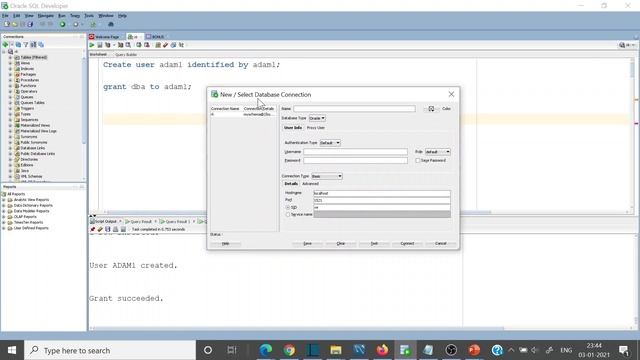This screenshot has width=640, height=360.
Task: Click the Port input field
Action: 382,200
